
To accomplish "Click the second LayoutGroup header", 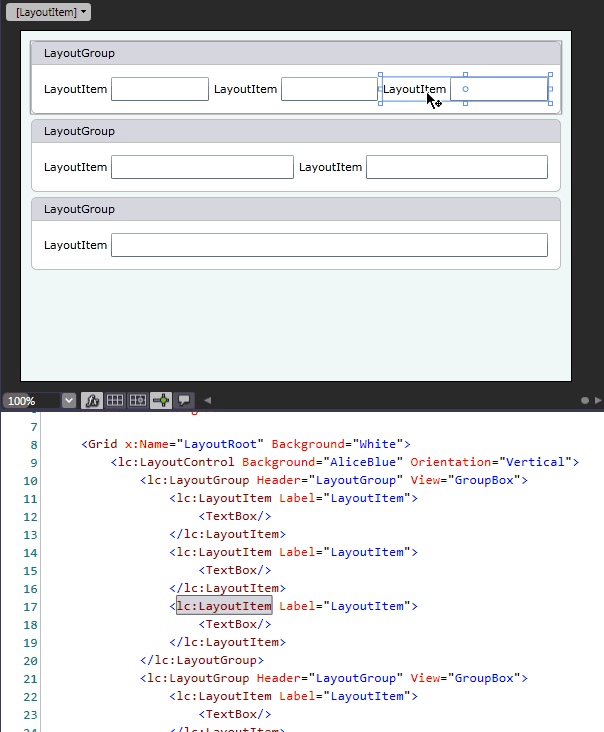I will 295,132.
